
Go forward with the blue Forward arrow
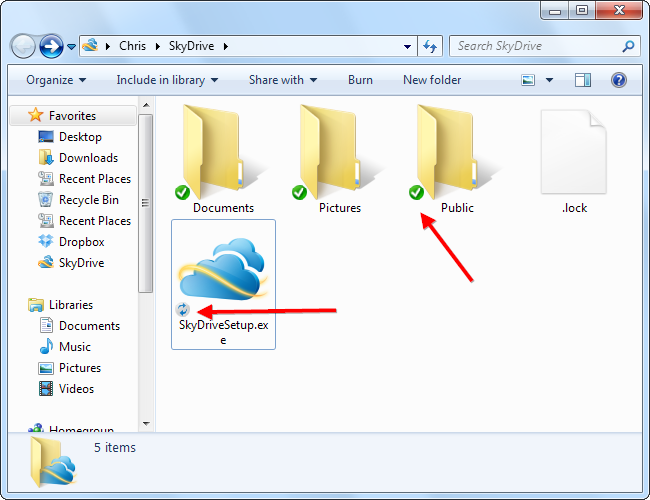click(x=51, y=46)
